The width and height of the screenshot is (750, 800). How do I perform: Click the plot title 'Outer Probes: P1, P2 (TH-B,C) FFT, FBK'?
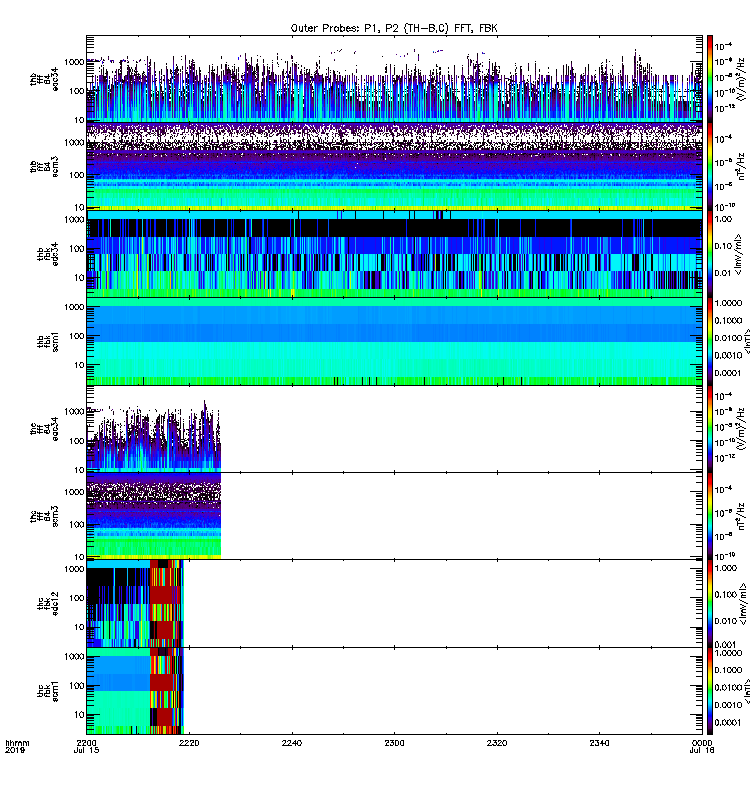pyautogui.click(x=394, y=29)
